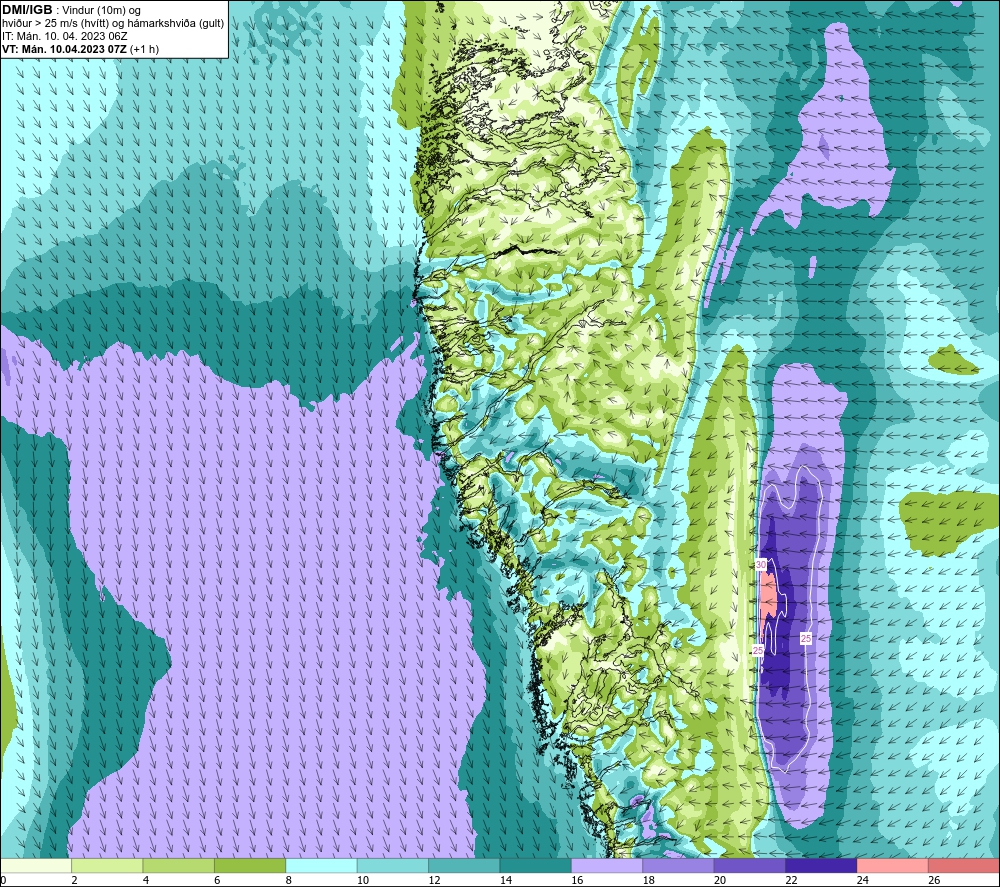Click legend scale number '14'

point(506,880)
